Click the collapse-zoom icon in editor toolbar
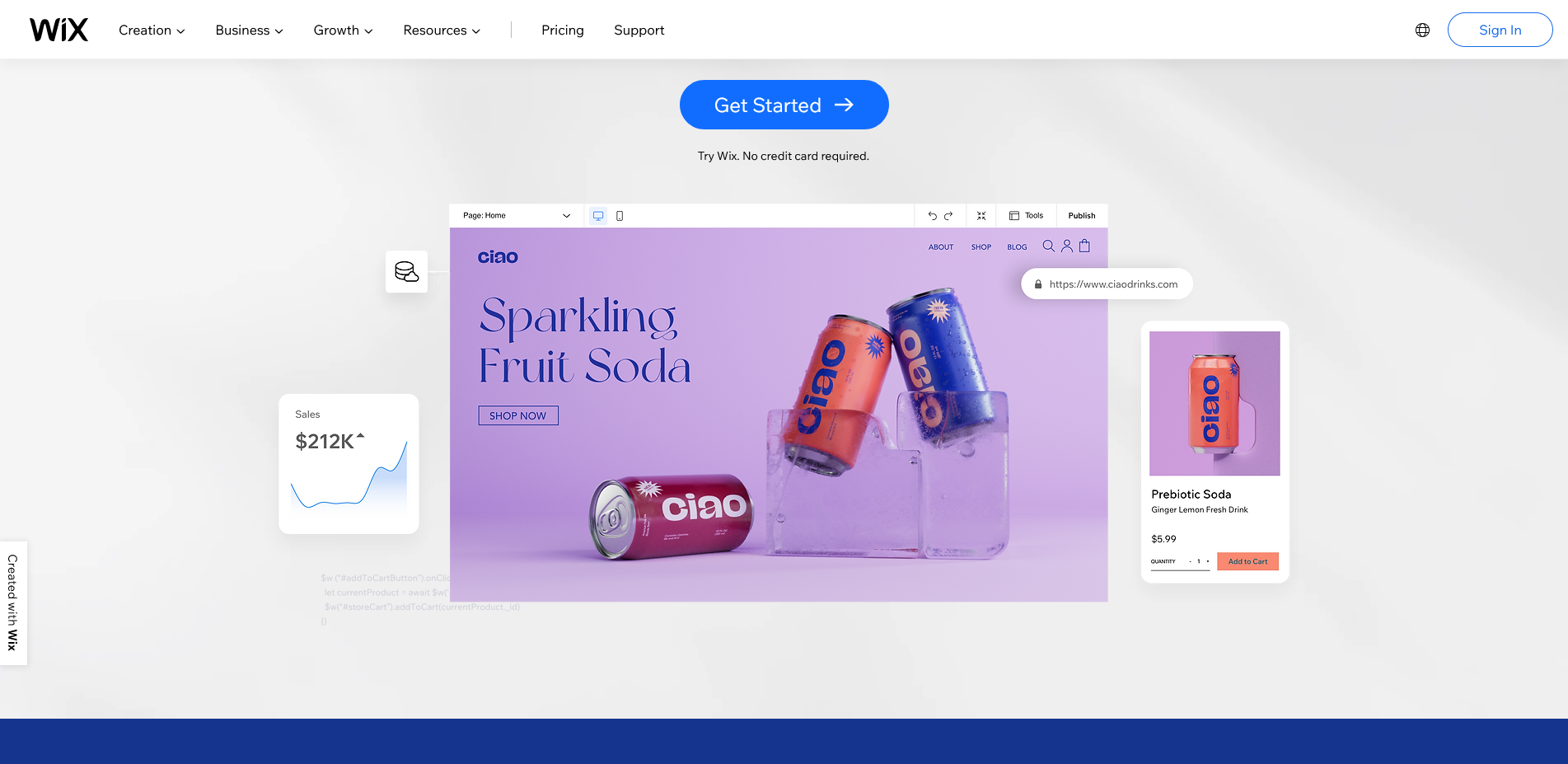The width and height of the screenshot is (1568, 764). pos(981,216)
